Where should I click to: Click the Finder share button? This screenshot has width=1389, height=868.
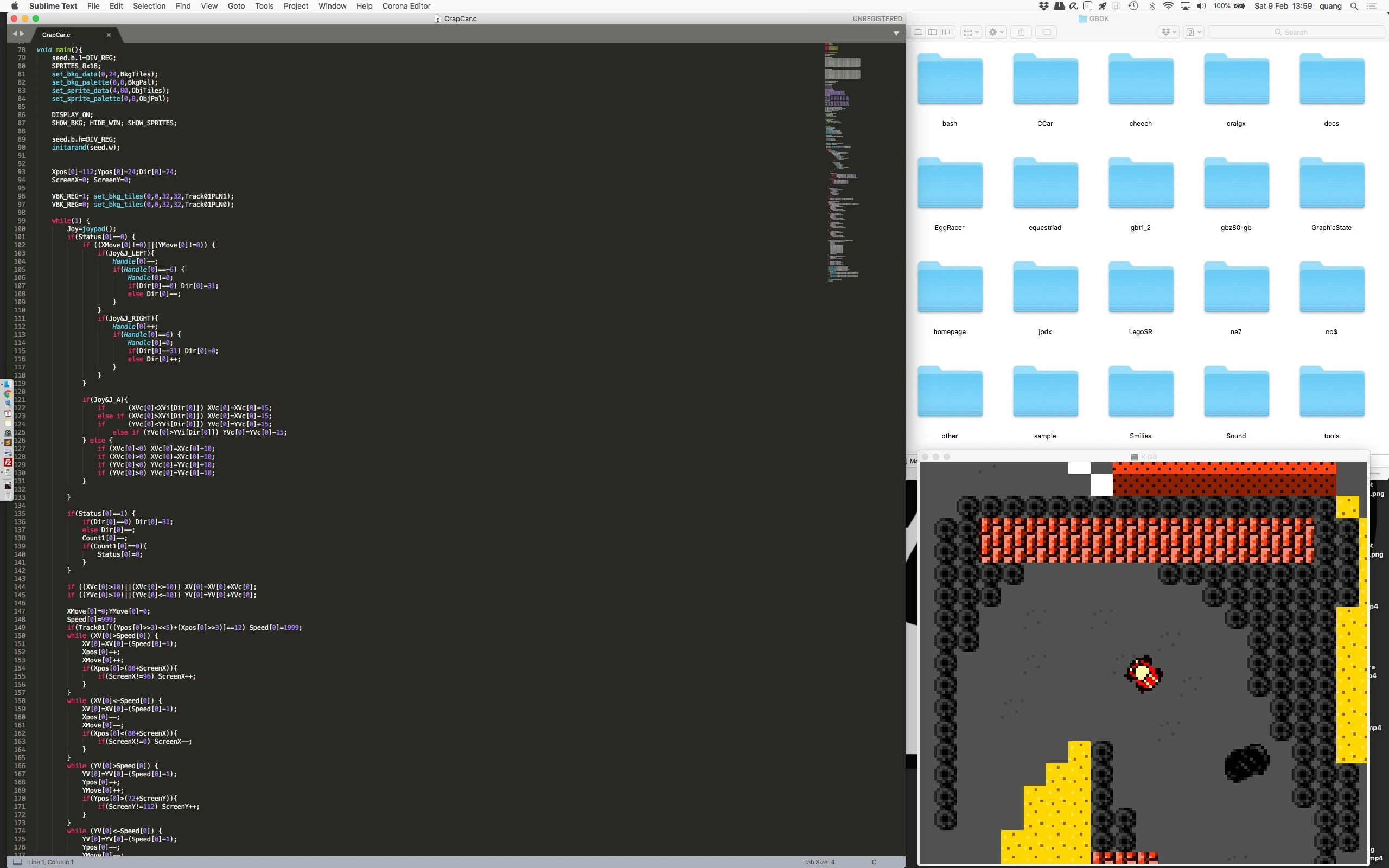pos(1021,32)
